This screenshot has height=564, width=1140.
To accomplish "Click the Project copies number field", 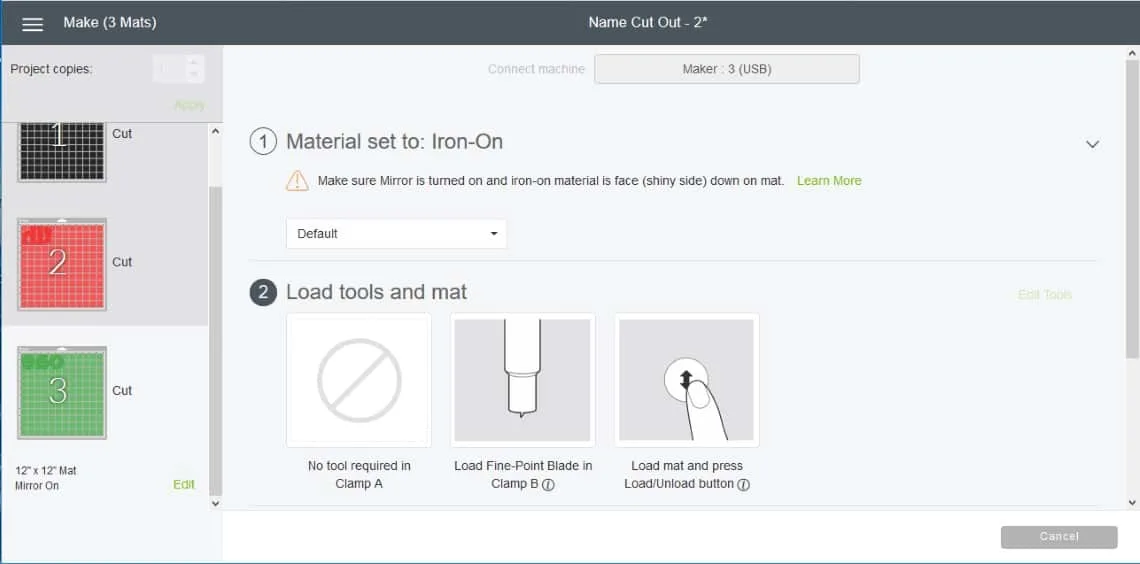I will (x=170, y=69).
